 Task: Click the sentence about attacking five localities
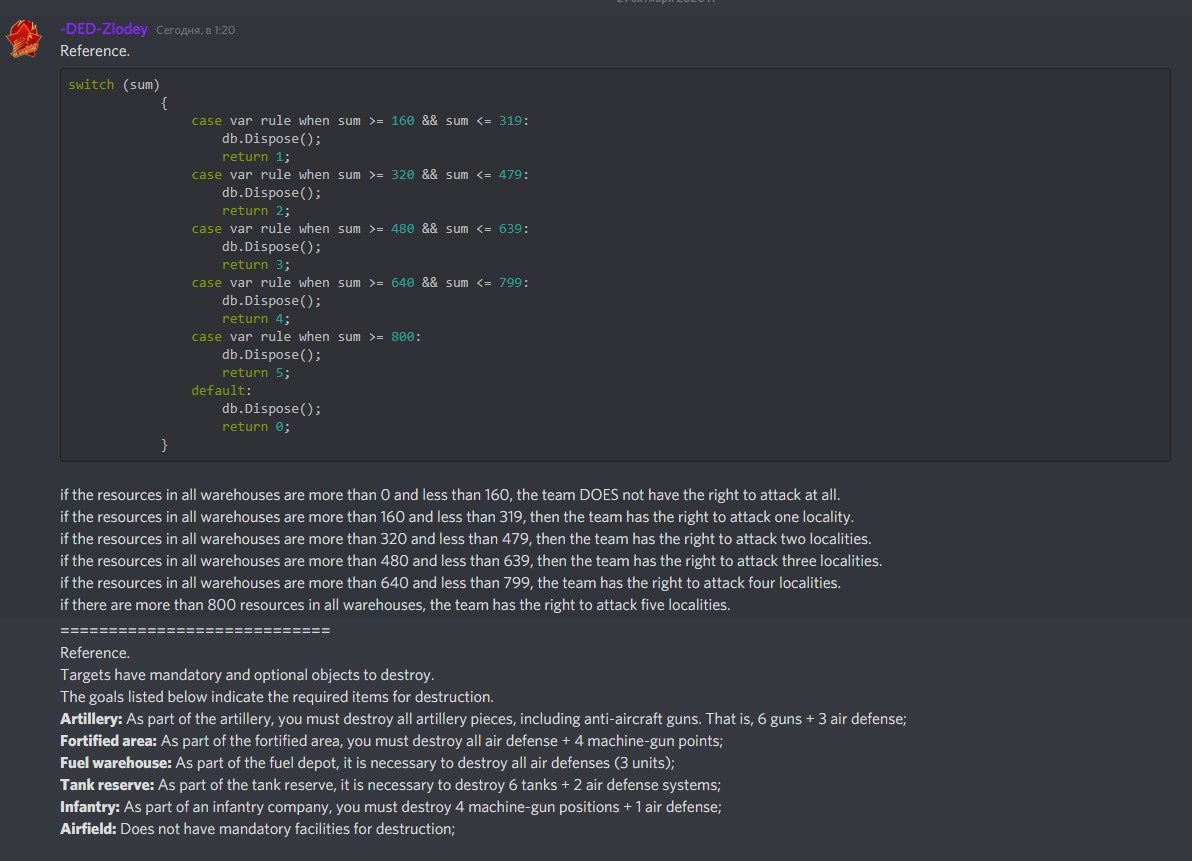point(395,605)
